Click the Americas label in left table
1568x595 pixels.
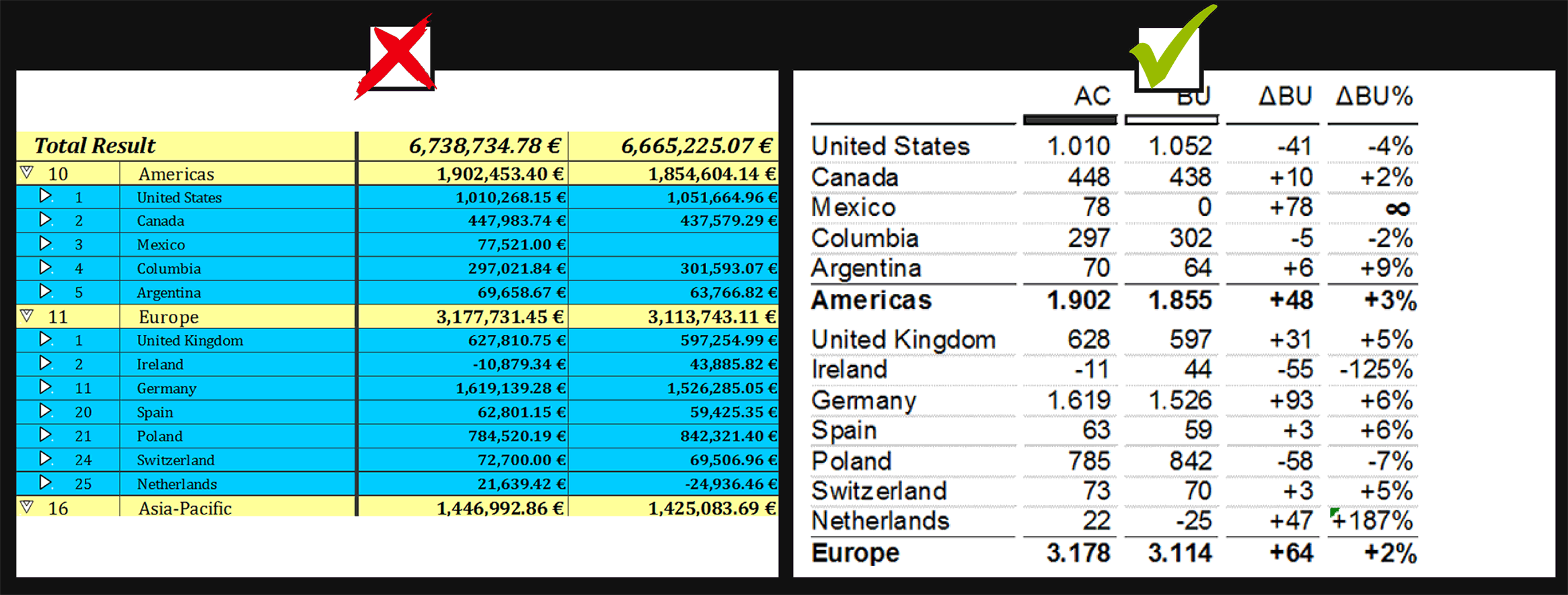click(176, 174)
